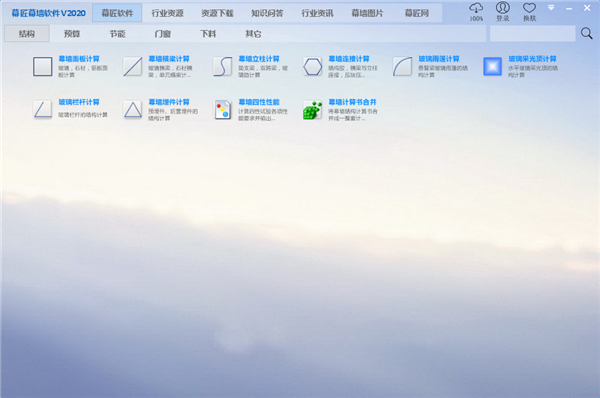Screen dimensions: 600x398
Task: Select the 结构 category tab
Action: point(27,34)
